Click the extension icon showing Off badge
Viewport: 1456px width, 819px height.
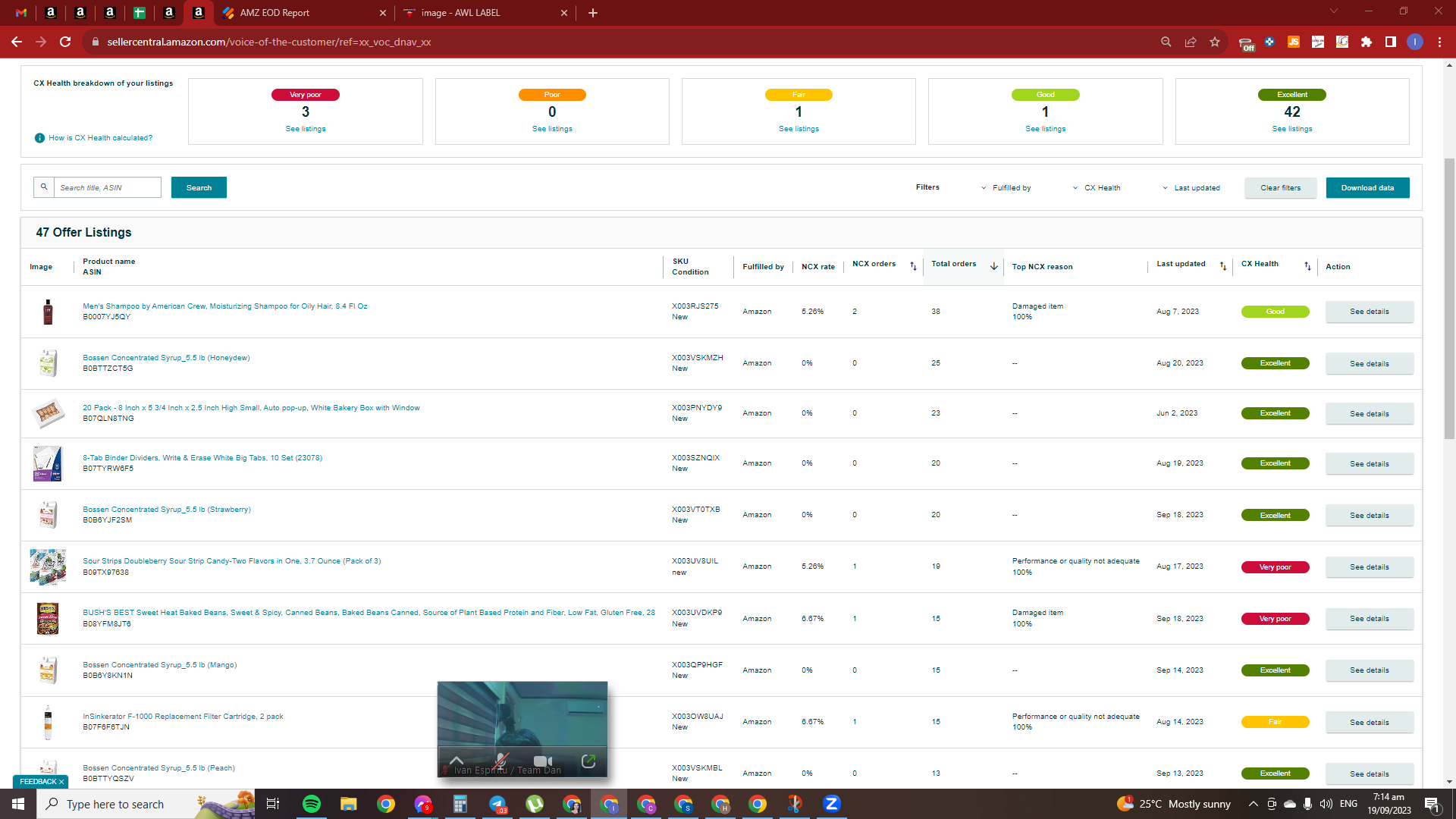click(1246, 43)
